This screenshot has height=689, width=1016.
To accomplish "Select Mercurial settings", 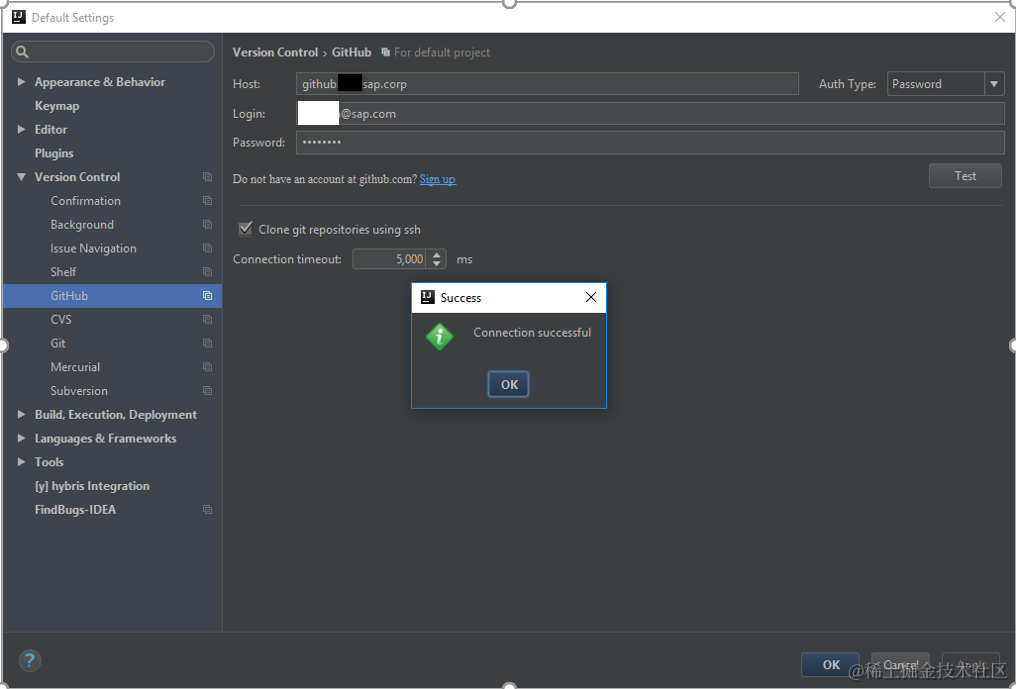I will tap(75, 367).
